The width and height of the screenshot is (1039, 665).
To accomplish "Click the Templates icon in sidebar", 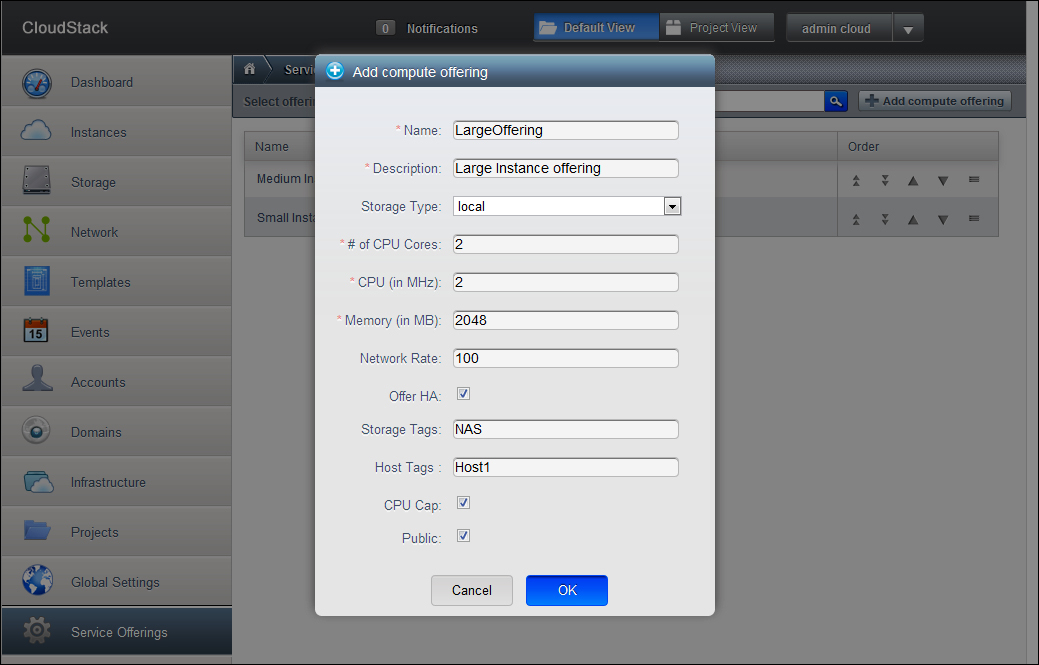I will click(x=36, y=282).
